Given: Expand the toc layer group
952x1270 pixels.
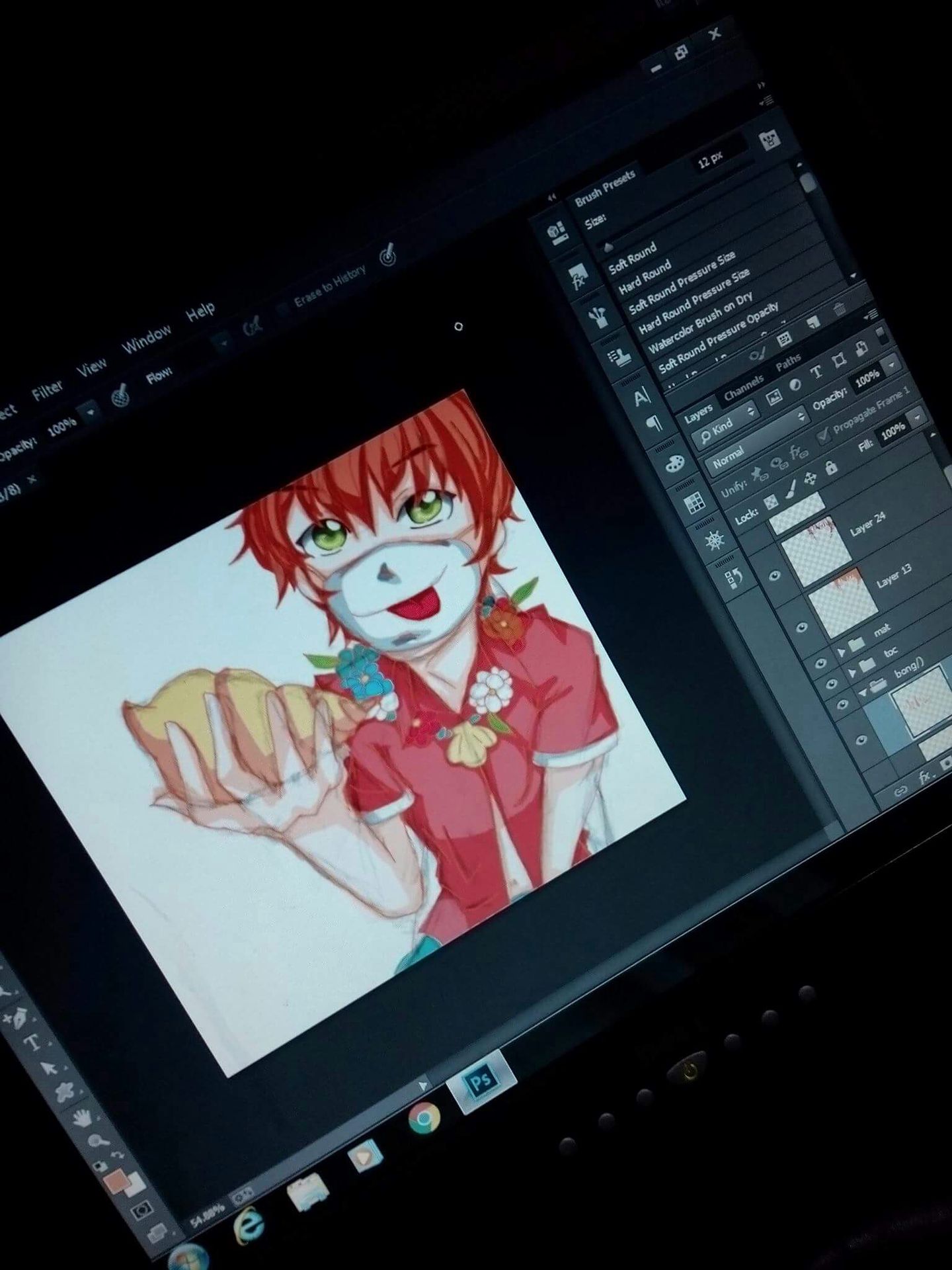Looking at the screenshot, I should tap(853, 672).
